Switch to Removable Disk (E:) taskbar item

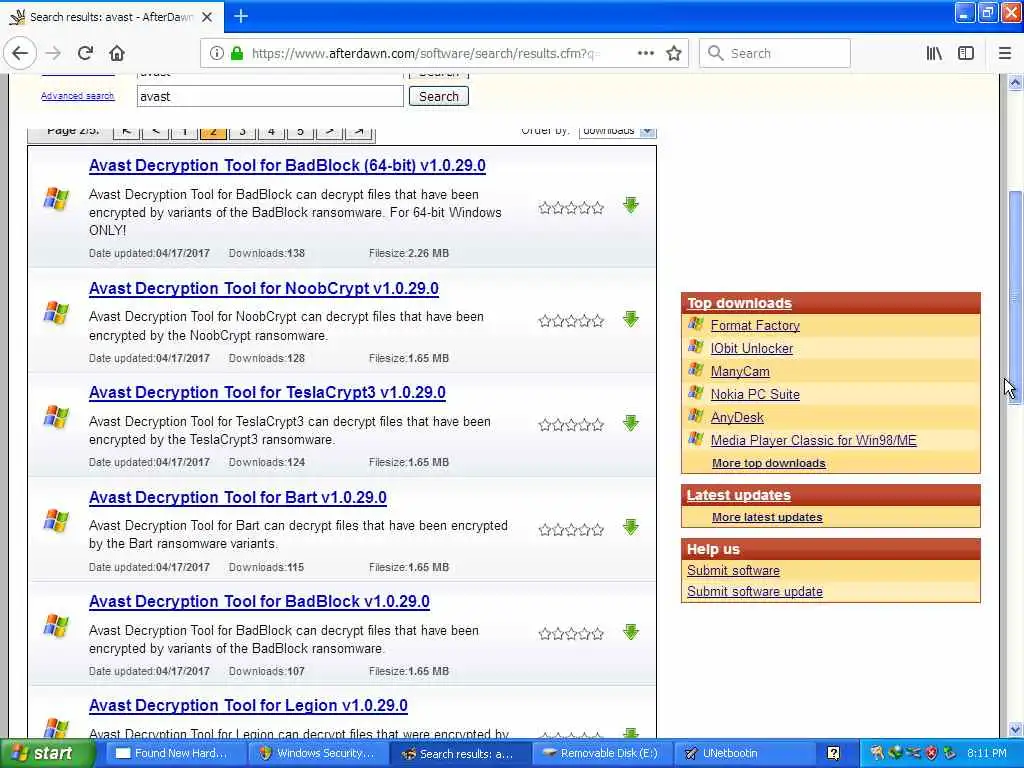601,754
